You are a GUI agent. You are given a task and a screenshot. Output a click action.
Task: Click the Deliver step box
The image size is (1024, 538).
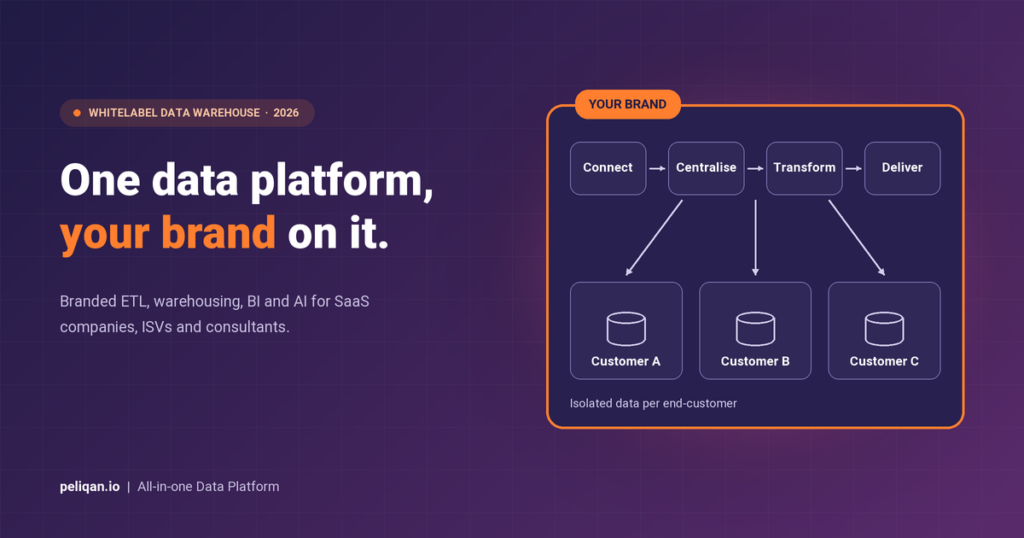[x=902, y=168]
